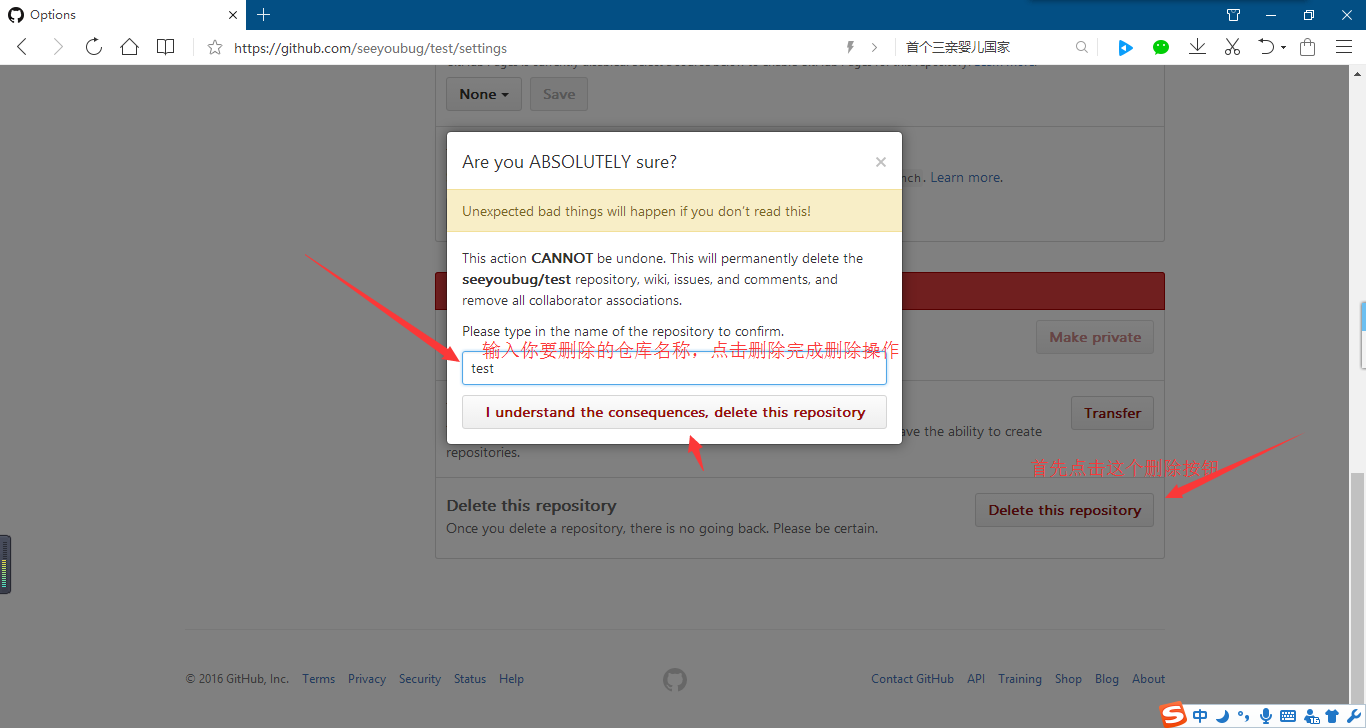The width and height of the screenshot is (1366, 728).
Task: Toggle punctuation mode on IME bar
Action: [1244, 716]
